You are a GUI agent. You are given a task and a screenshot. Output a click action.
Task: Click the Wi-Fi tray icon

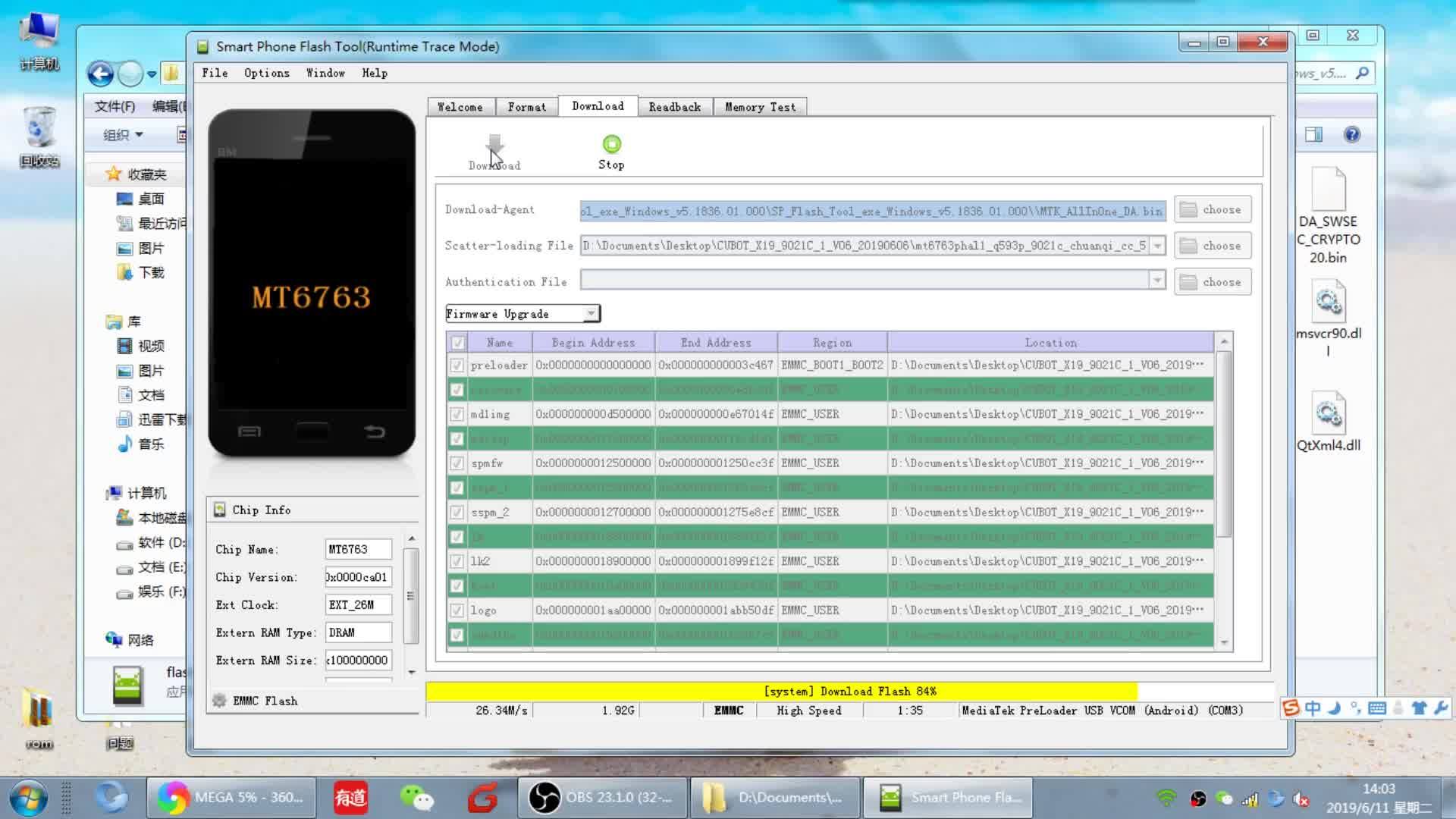pyautogui.click(x=1166, y=798)
